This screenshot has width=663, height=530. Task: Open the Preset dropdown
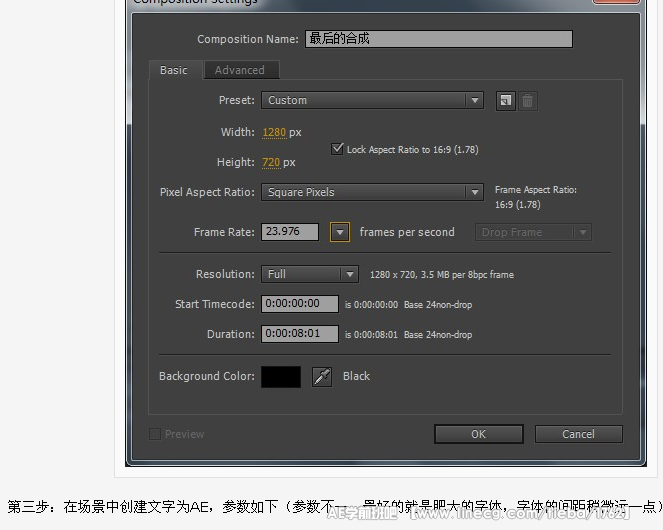pos(372,100)
